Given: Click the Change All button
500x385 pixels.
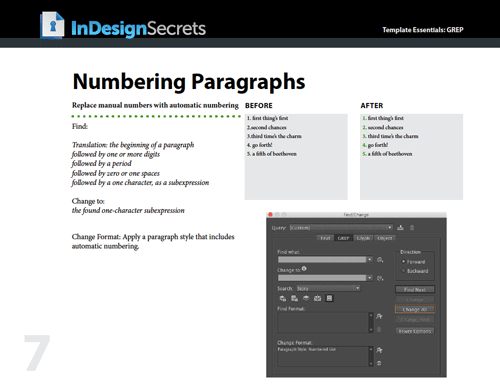Looking at the screenshot, I should click(x=415, y=309).
